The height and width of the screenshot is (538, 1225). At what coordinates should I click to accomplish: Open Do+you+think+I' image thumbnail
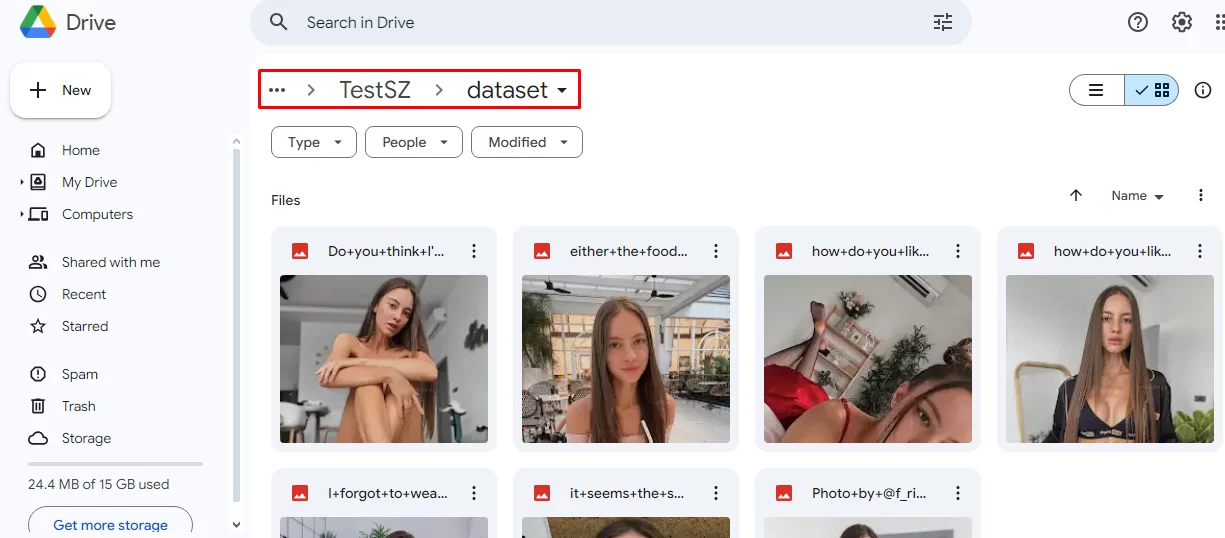(384, 359)
